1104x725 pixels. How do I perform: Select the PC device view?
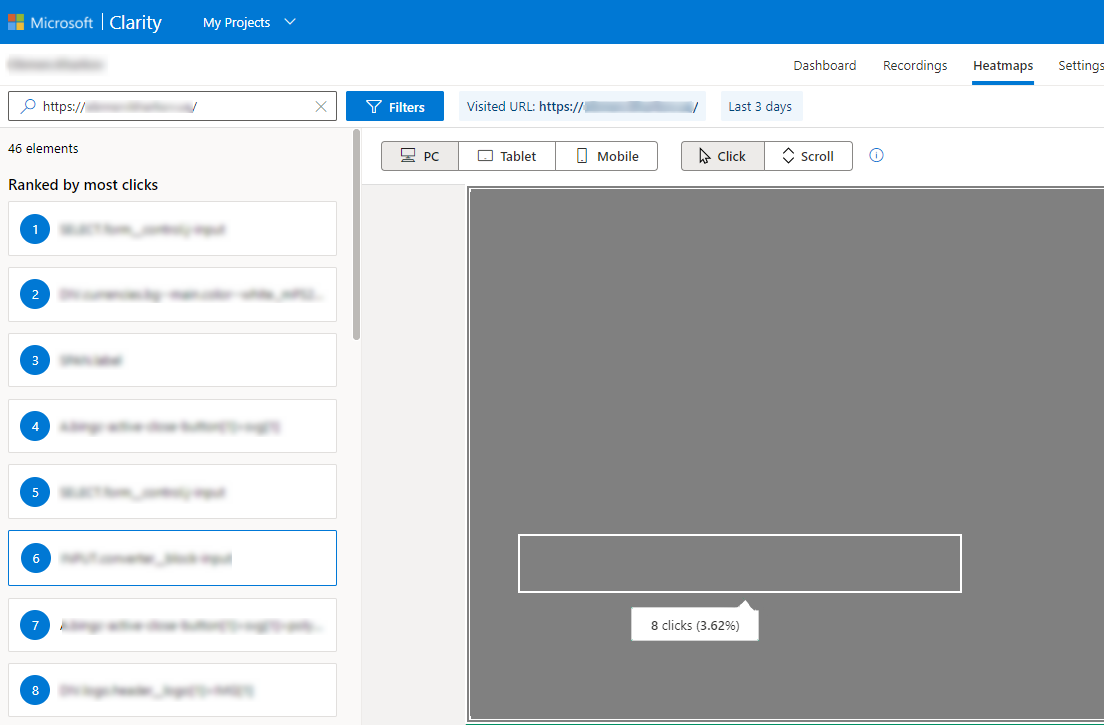pos(420,156)
